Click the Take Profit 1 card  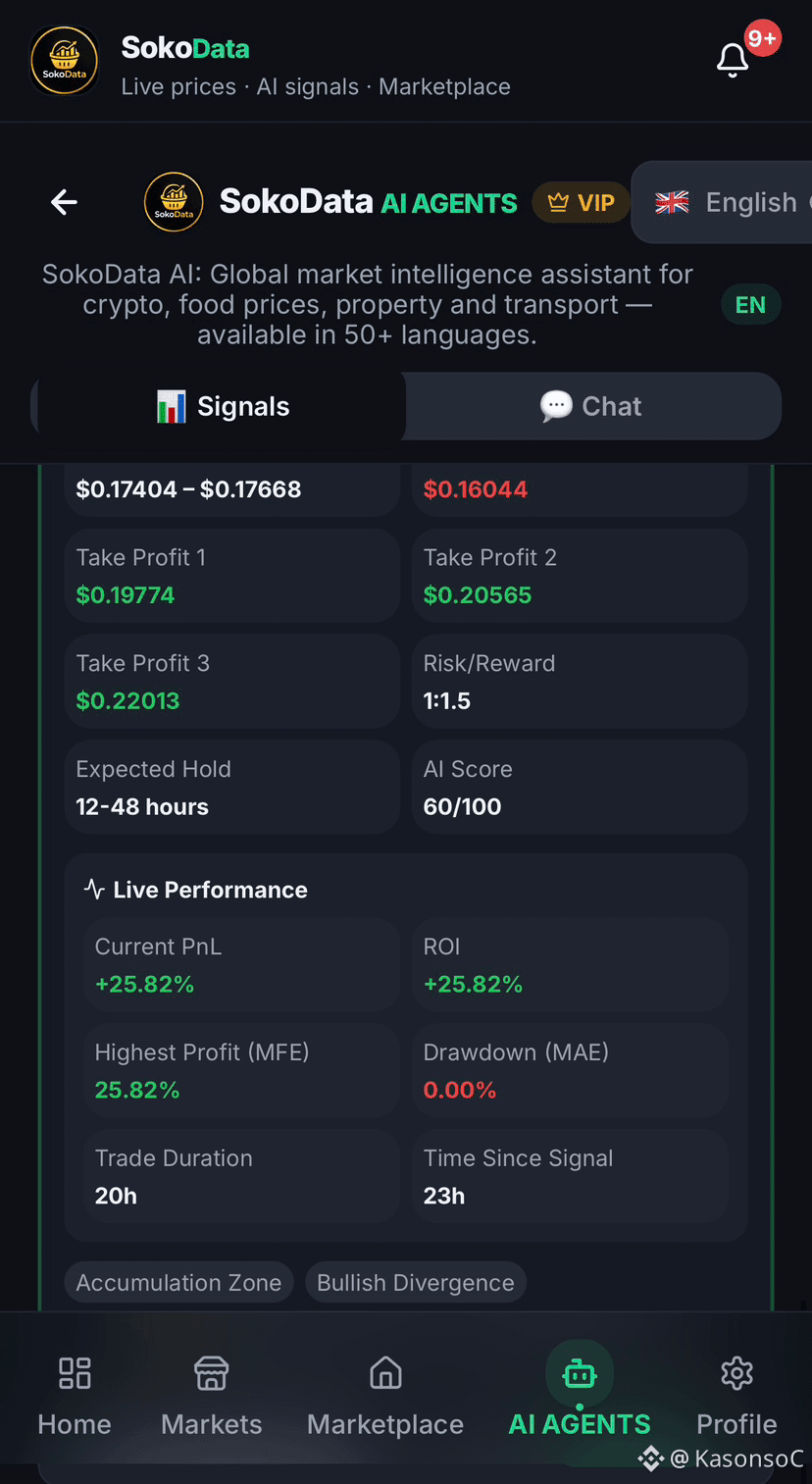(x=232, y=576)
